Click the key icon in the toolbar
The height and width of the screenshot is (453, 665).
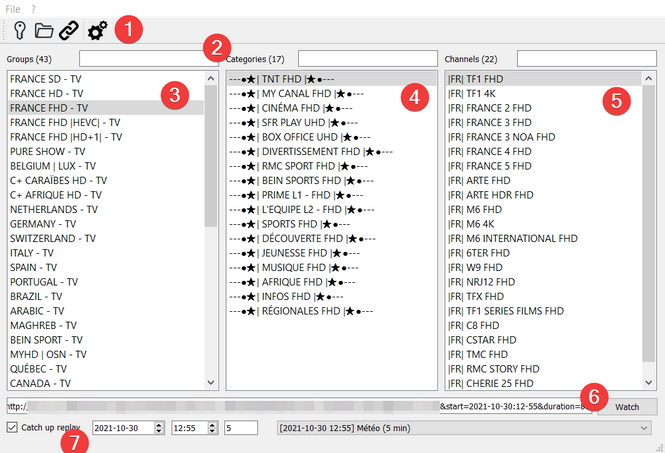click(20, 31)
